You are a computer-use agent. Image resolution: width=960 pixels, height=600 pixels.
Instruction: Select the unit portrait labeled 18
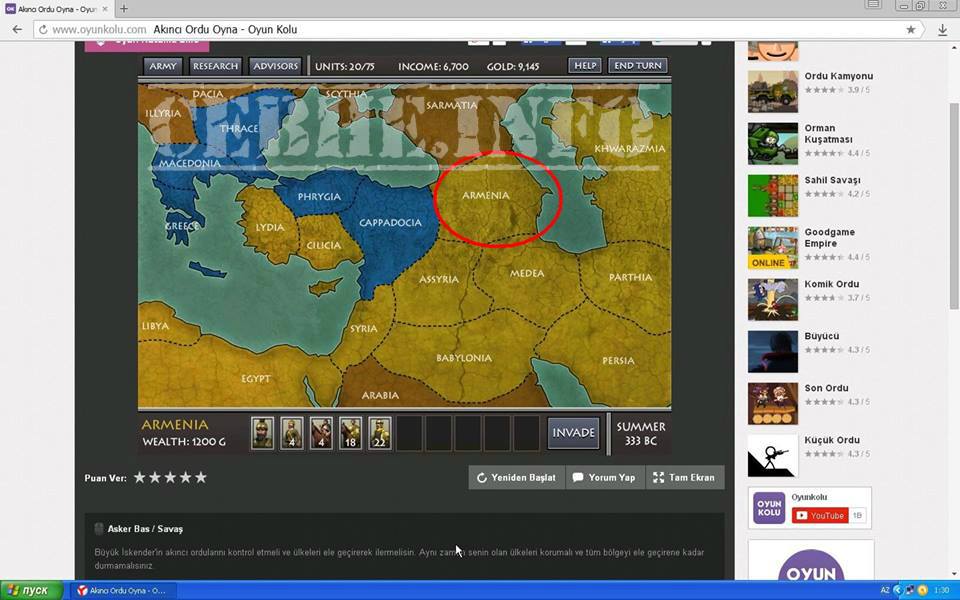coord(350,433)
